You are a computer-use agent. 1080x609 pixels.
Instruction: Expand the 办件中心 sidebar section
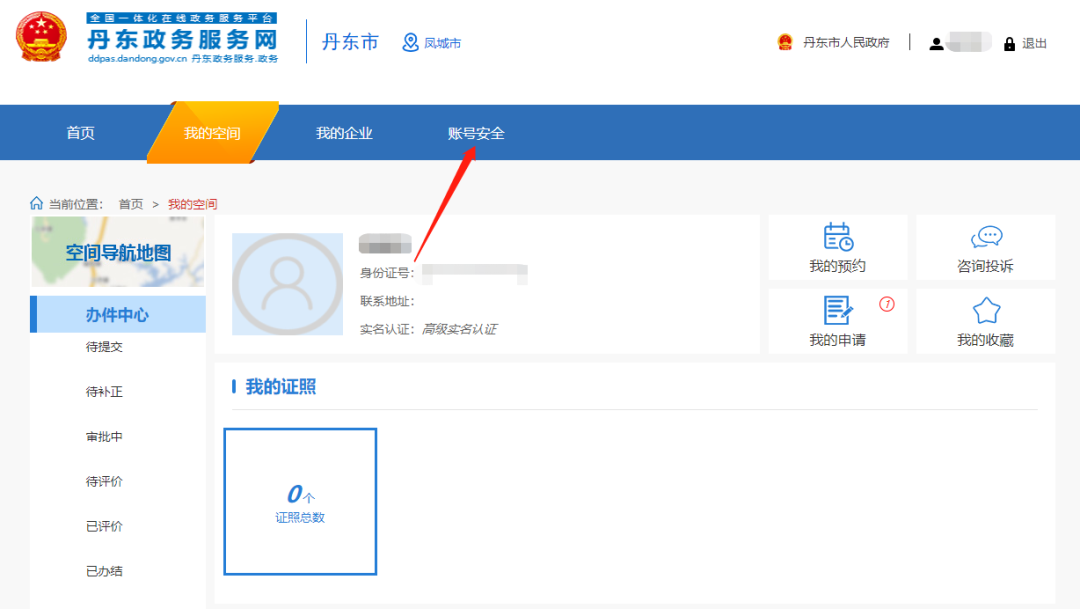tap(118, 314)
